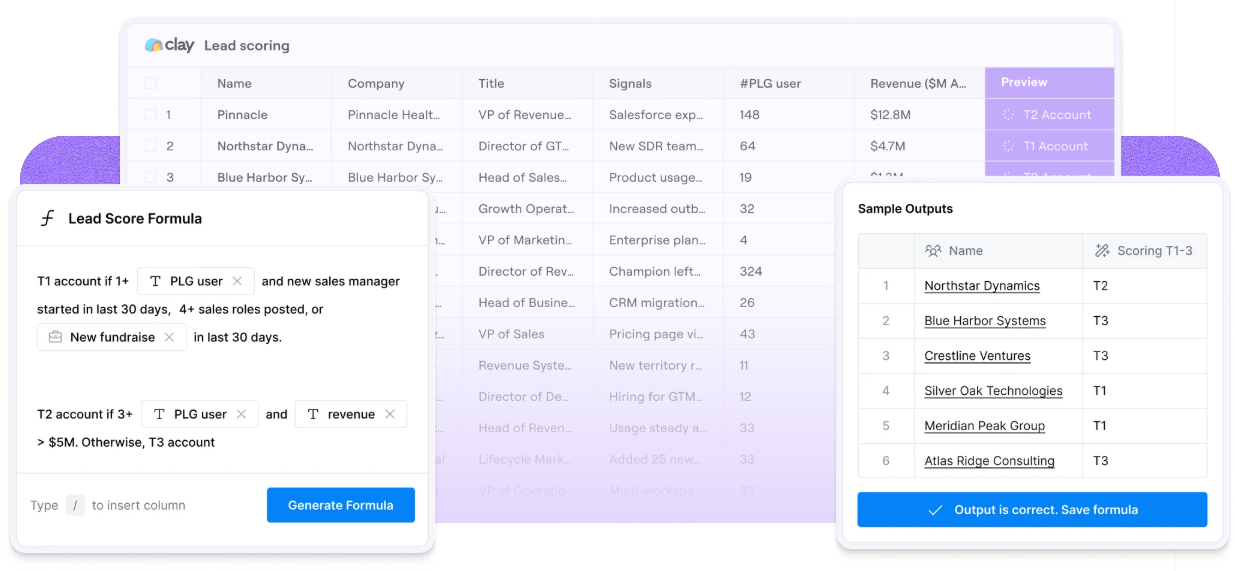This screenshot has height=571, width=1235.
Task: Click the Generate Formula button
Action: pos(341,505)
